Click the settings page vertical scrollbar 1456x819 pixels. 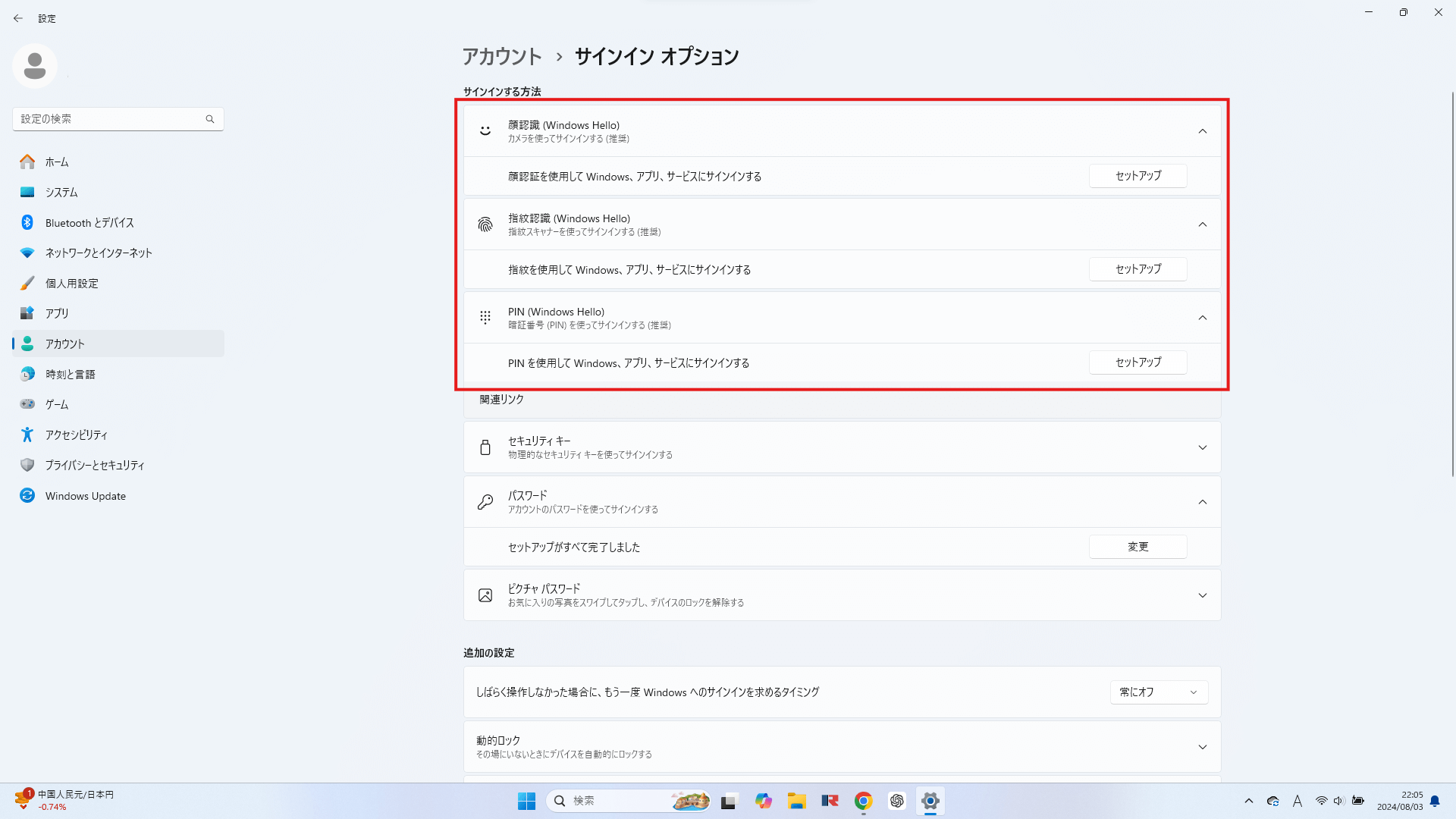click(x=1452, y=284)
